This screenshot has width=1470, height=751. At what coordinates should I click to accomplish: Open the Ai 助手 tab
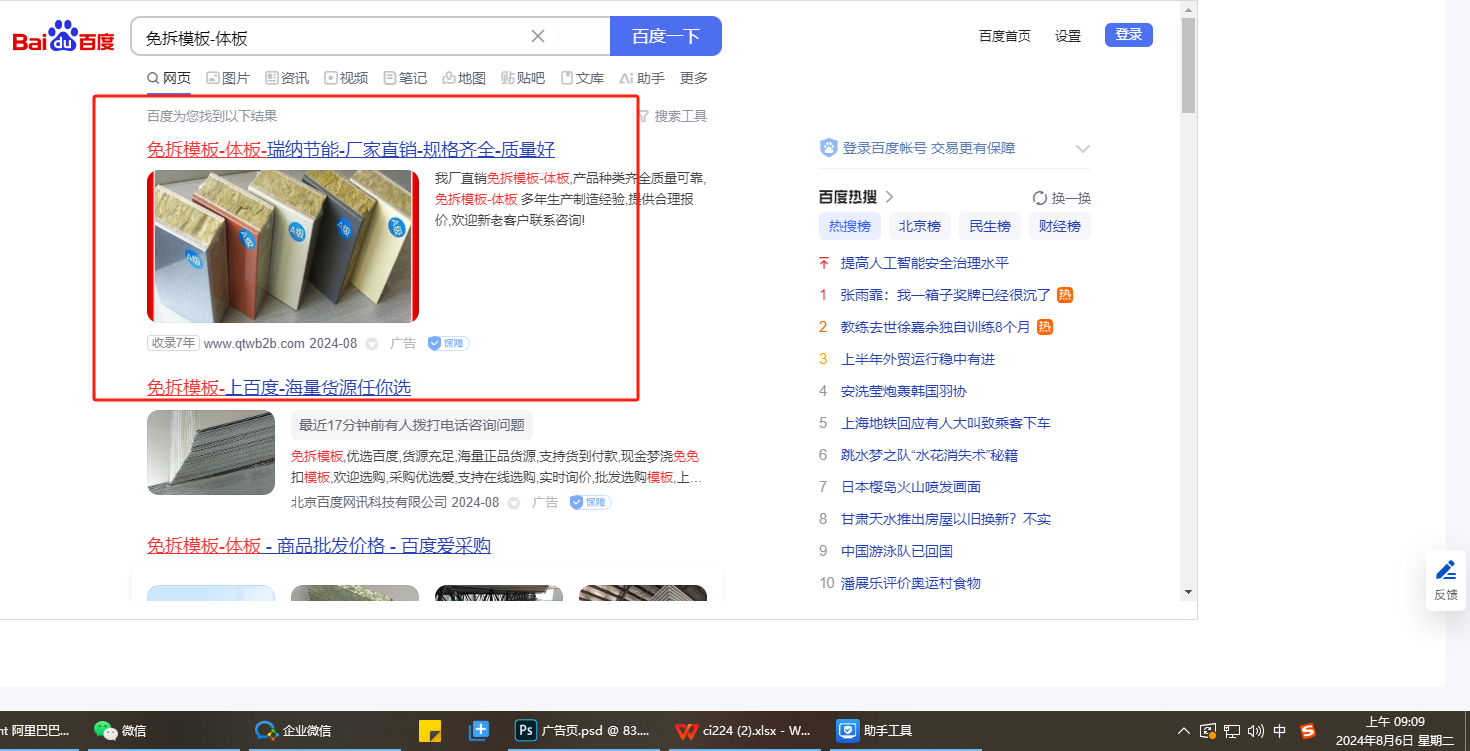click(x=642, y=78)
